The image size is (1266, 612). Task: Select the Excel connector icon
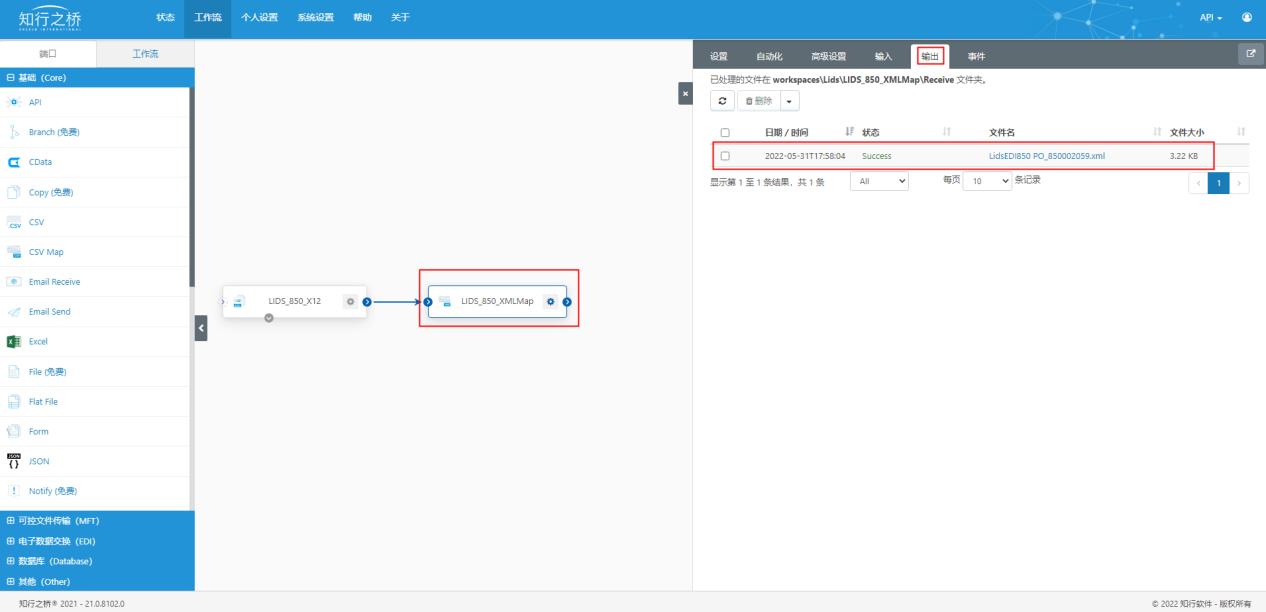click(14, 342)
